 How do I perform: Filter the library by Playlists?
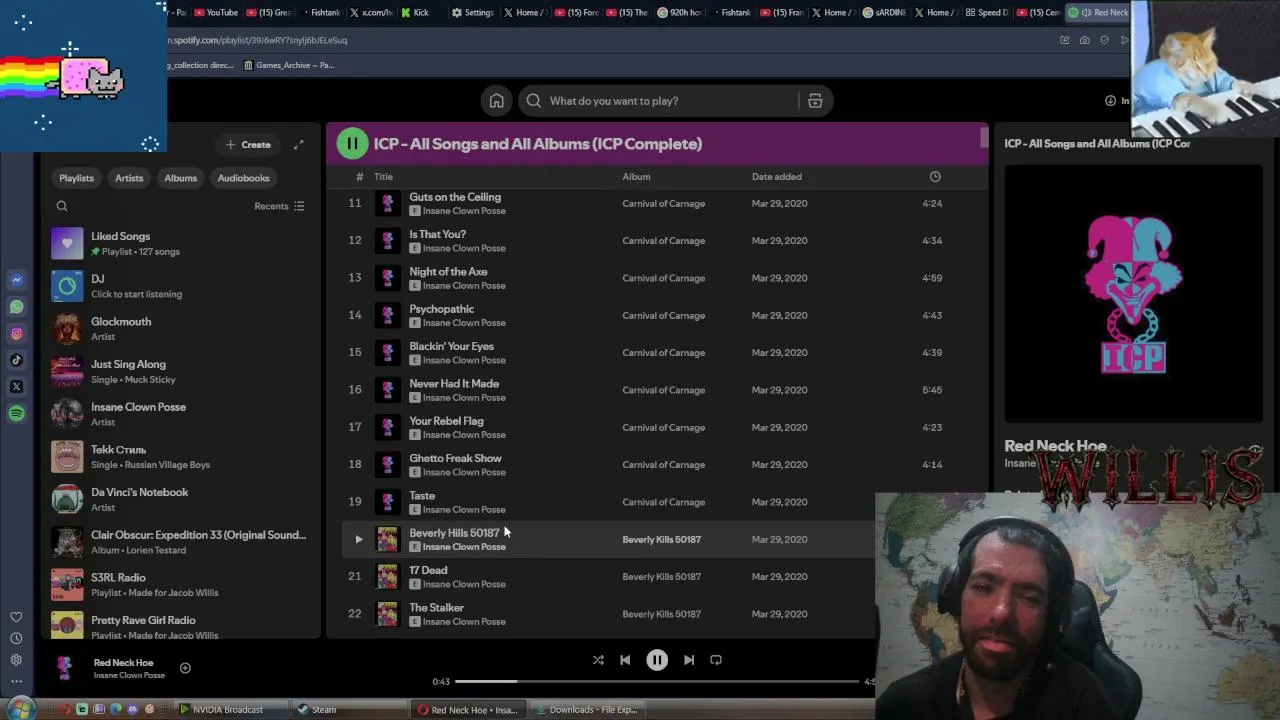76,178
